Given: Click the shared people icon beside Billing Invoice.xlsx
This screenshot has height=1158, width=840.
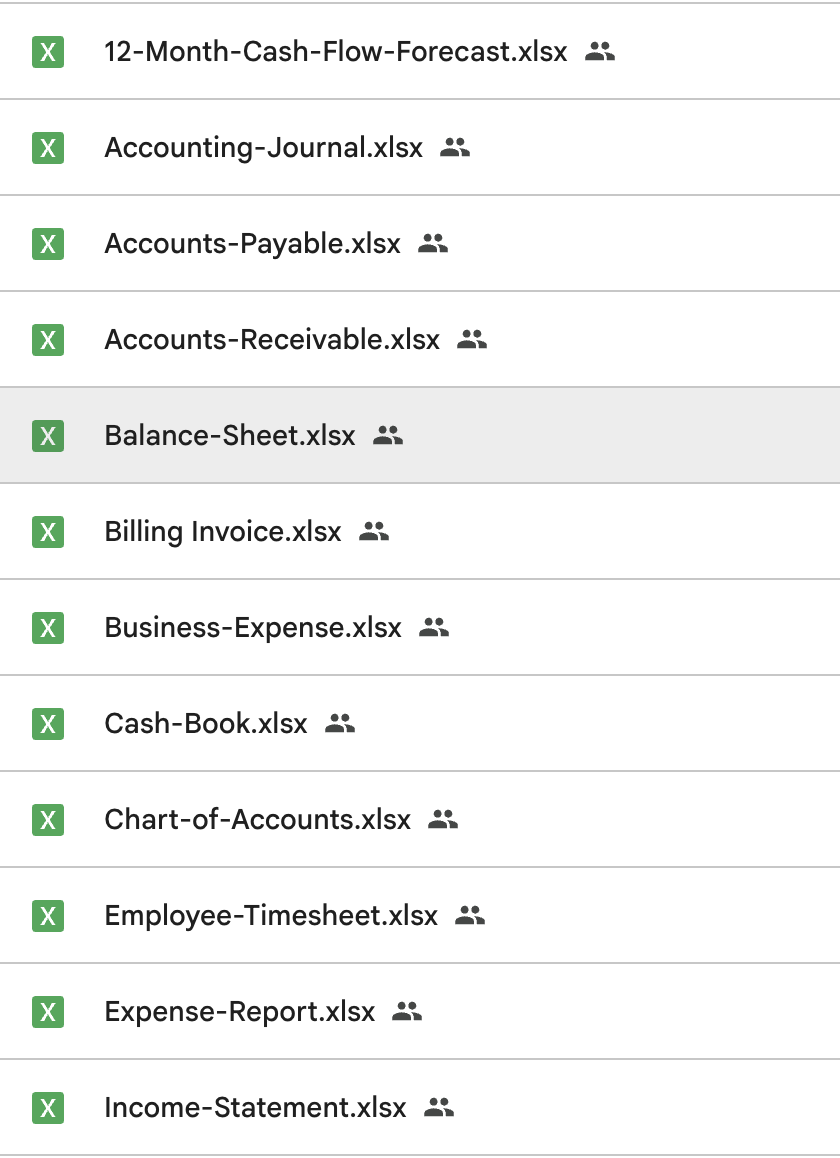Looking at the screenshot, I should (x=373, y=531).
